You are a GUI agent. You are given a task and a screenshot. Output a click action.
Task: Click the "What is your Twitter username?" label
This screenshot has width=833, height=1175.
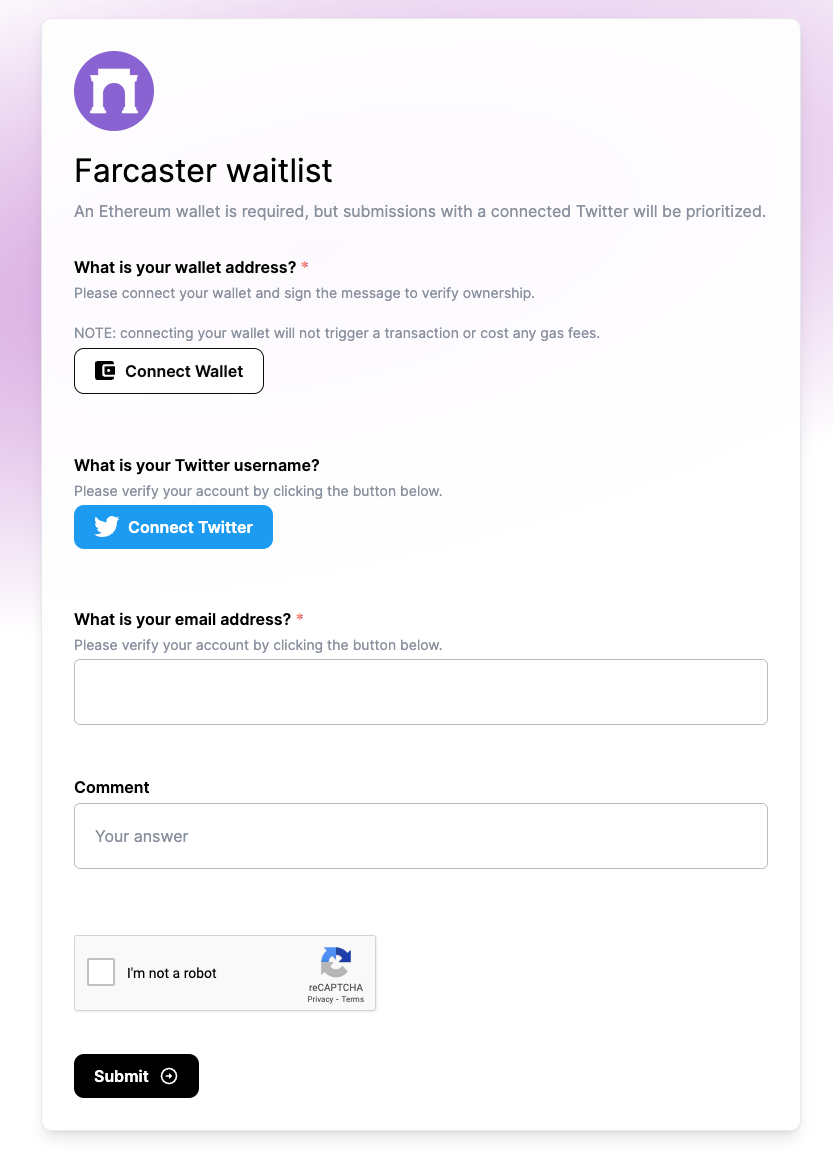(197, 465)
